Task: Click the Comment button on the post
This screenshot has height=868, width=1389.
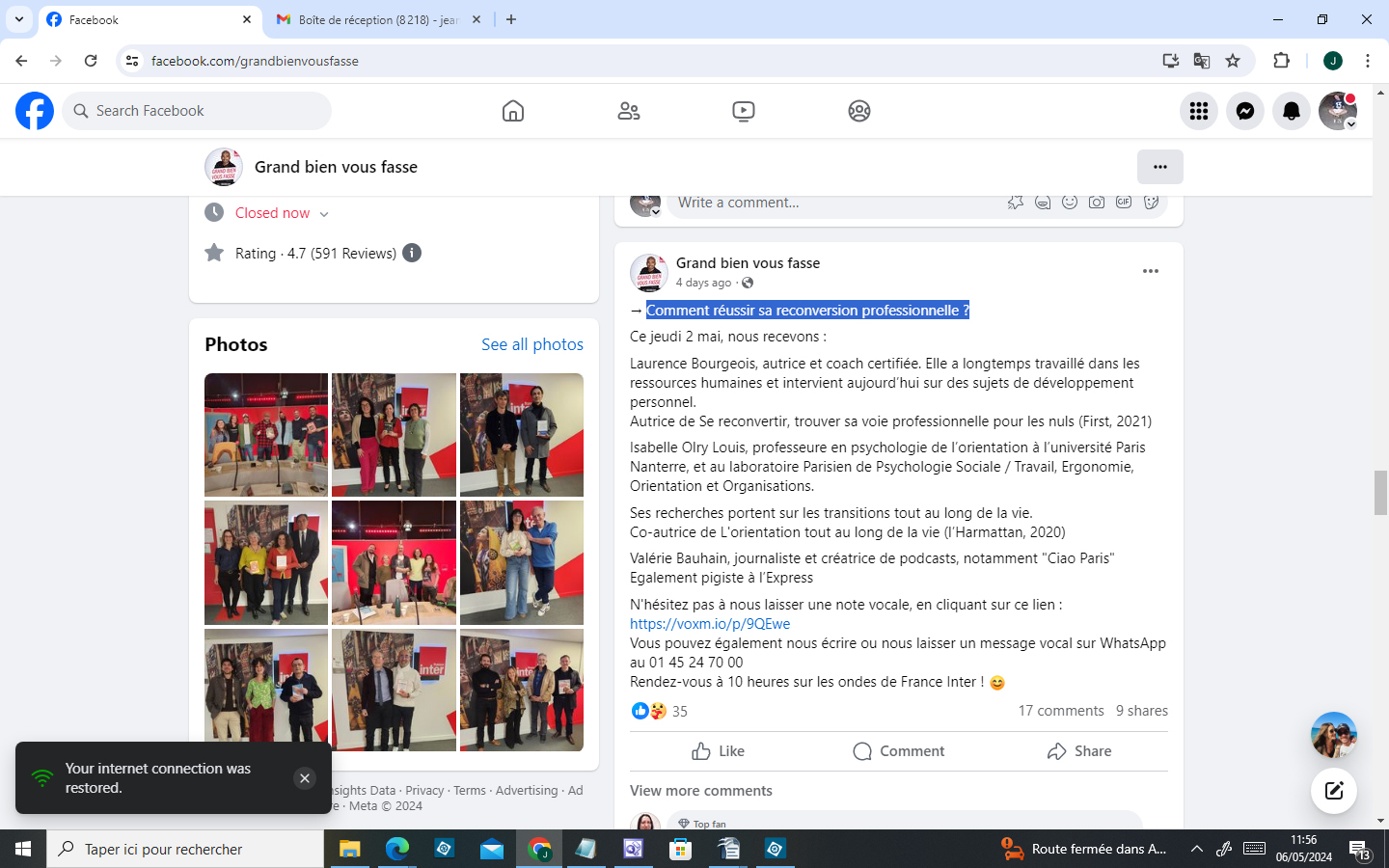Action: (x=898, y=751)
